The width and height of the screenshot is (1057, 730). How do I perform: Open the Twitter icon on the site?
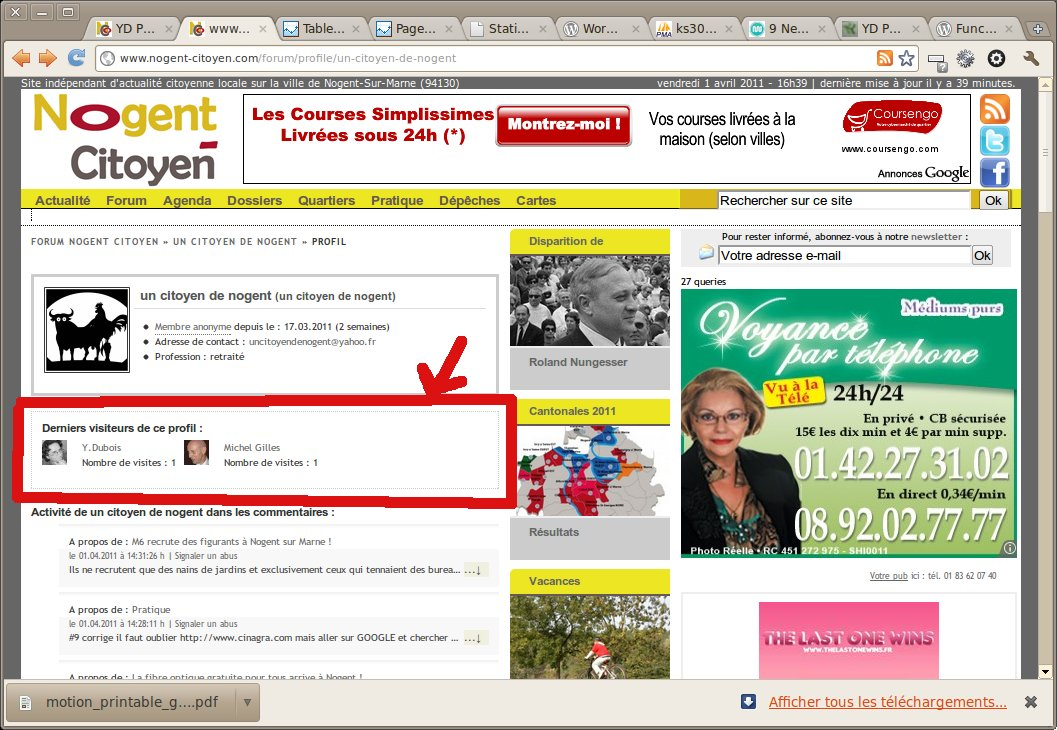[994, 141]
